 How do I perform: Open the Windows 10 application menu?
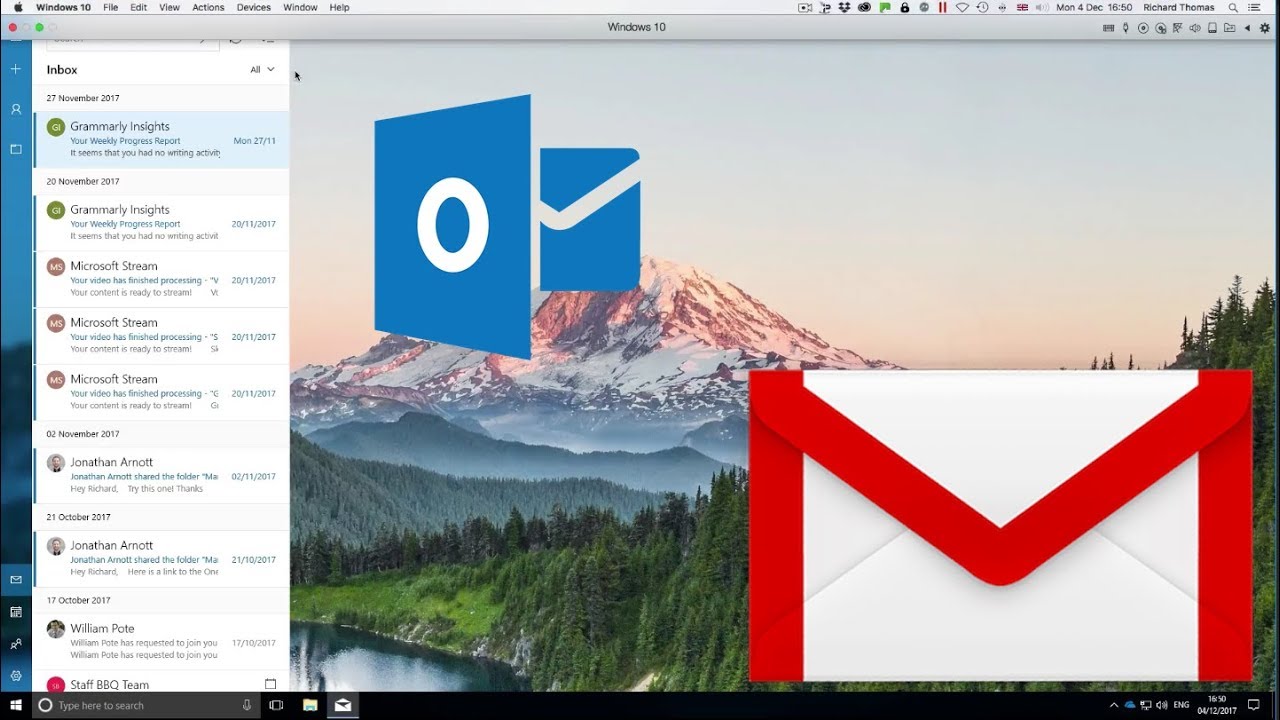click(62, 7)
